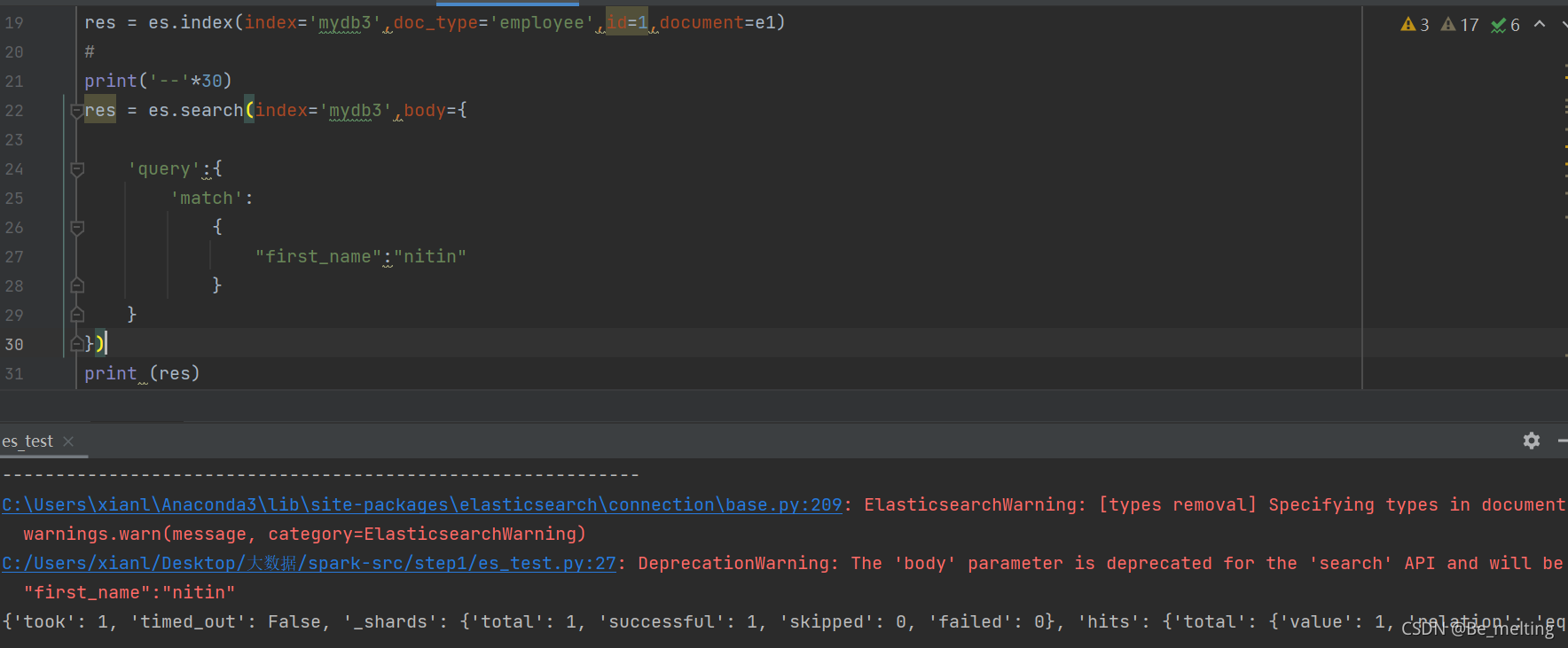Open the base.py:209 file link

pyautogui.click(x=422, y=504)
